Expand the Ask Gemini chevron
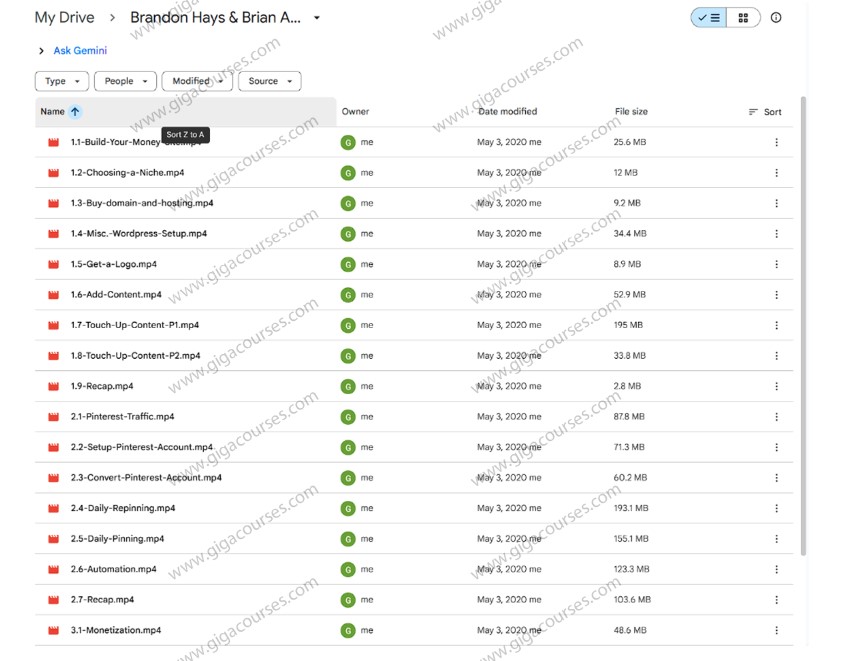The height and width of the screenshot is (661, 847). 41,51
